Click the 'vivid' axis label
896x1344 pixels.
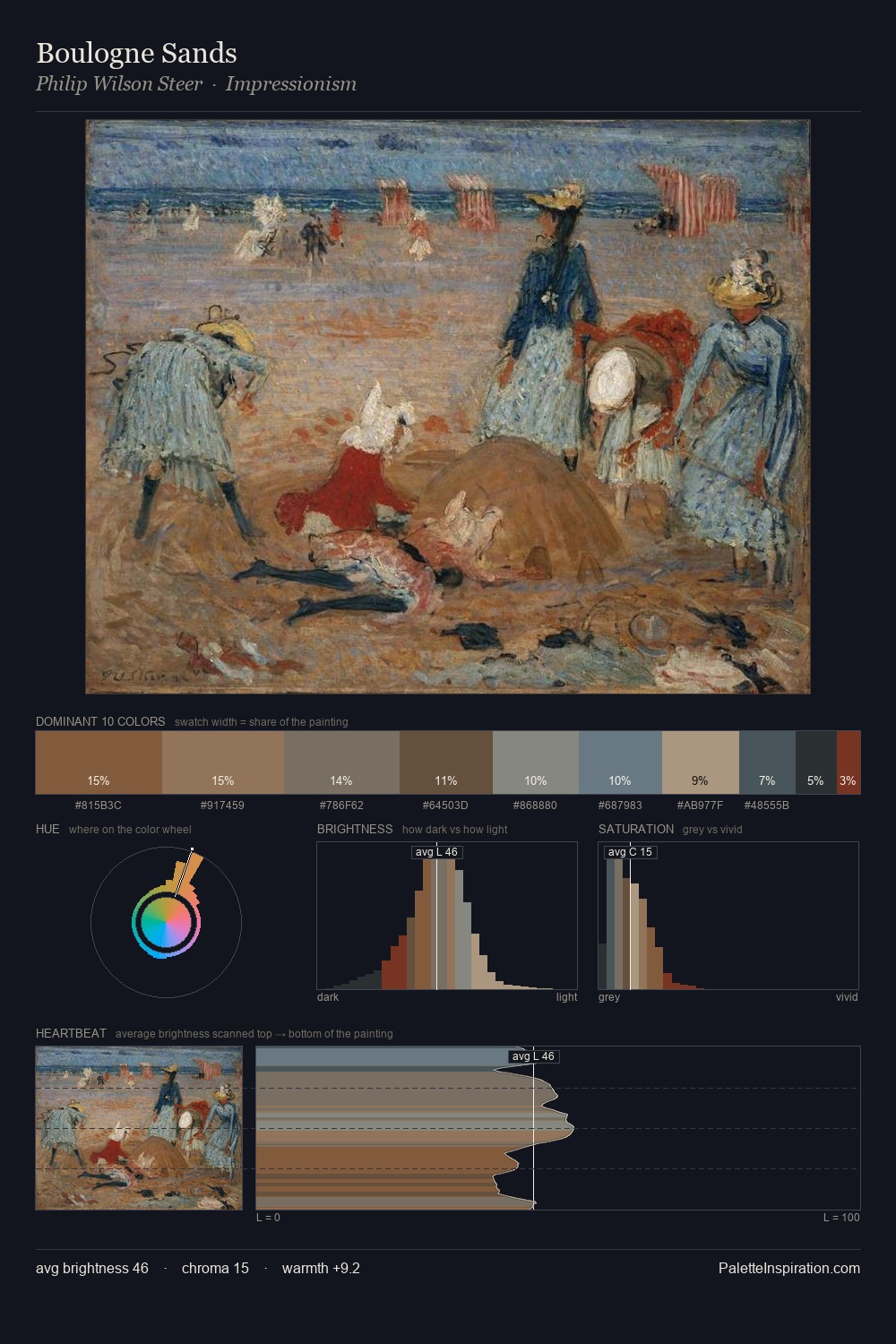click(847, 997)
